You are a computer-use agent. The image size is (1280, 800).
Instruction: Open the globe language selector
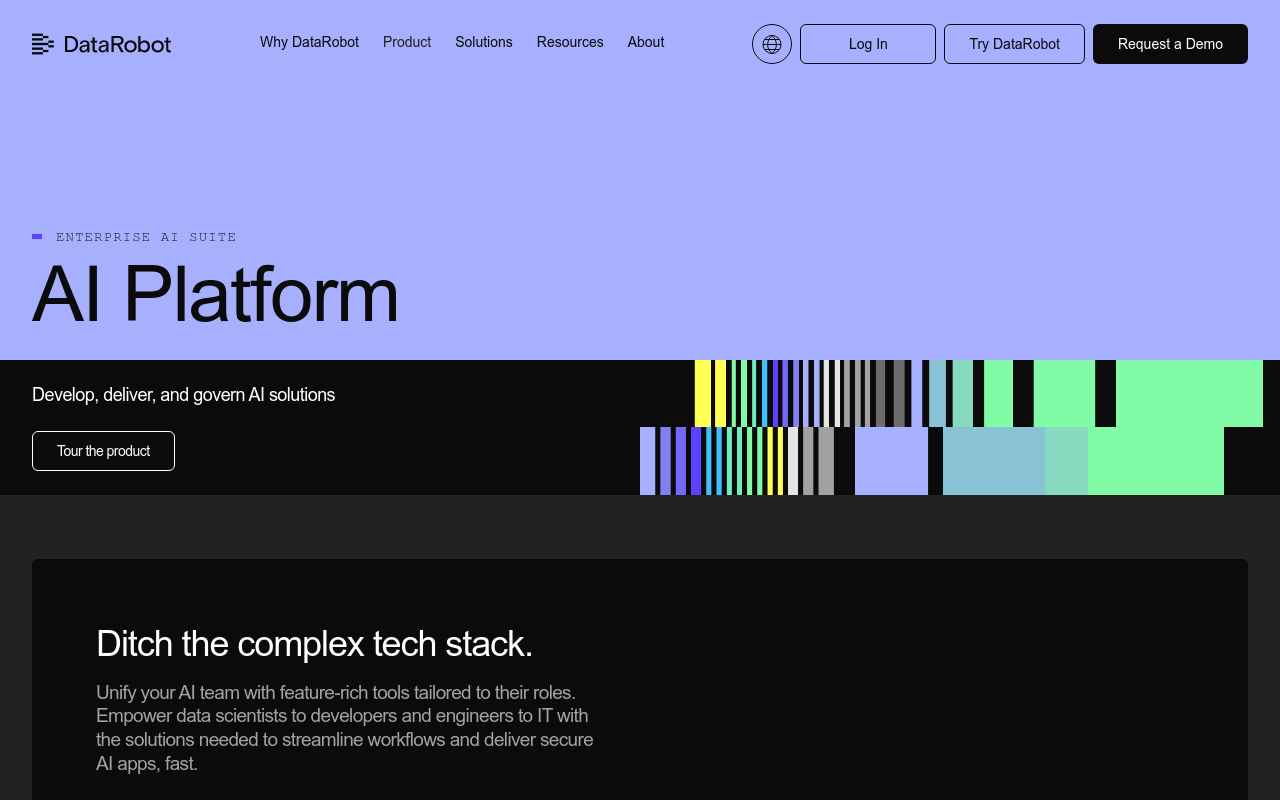[x=772, y=44]
